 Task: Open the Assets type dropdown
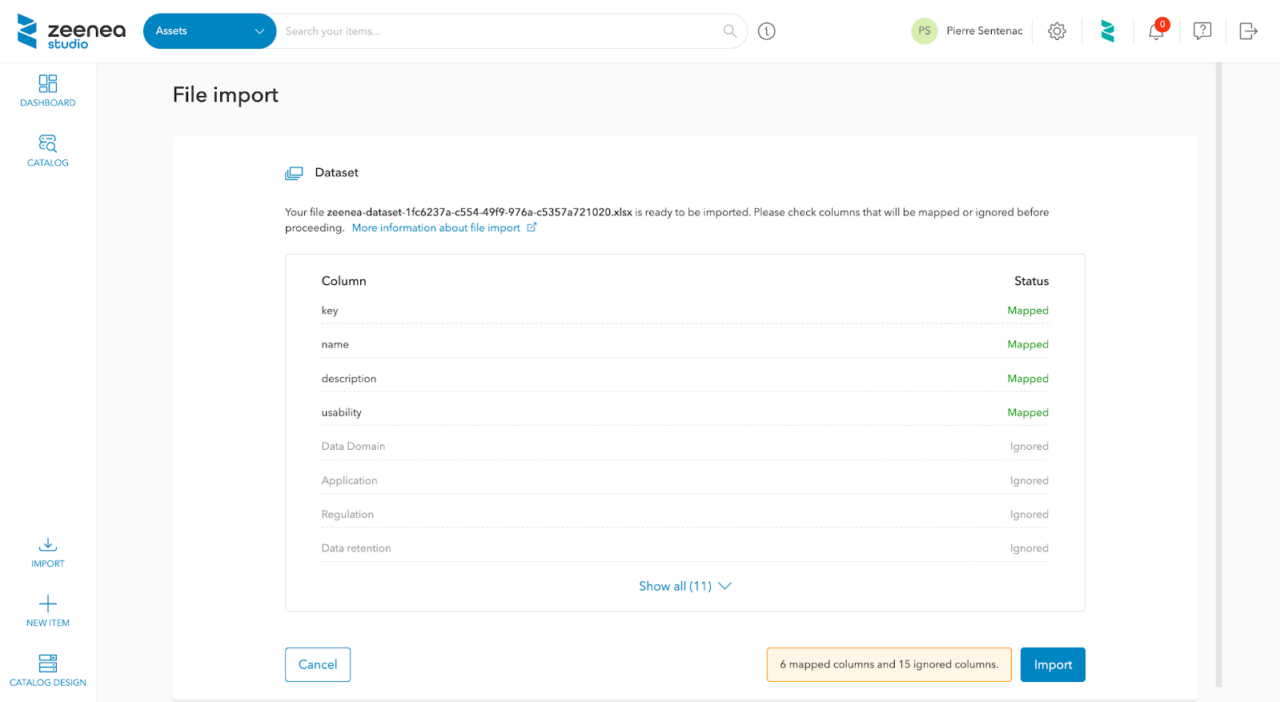coord(209,31)
